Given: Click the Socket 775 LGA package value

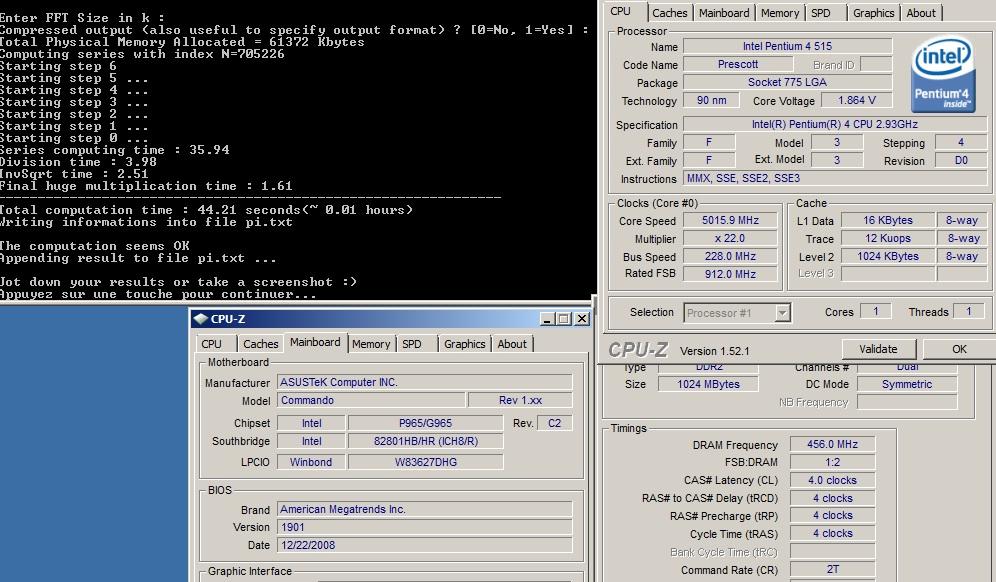Looking at the screenshot, I should [x=788, y=82].
